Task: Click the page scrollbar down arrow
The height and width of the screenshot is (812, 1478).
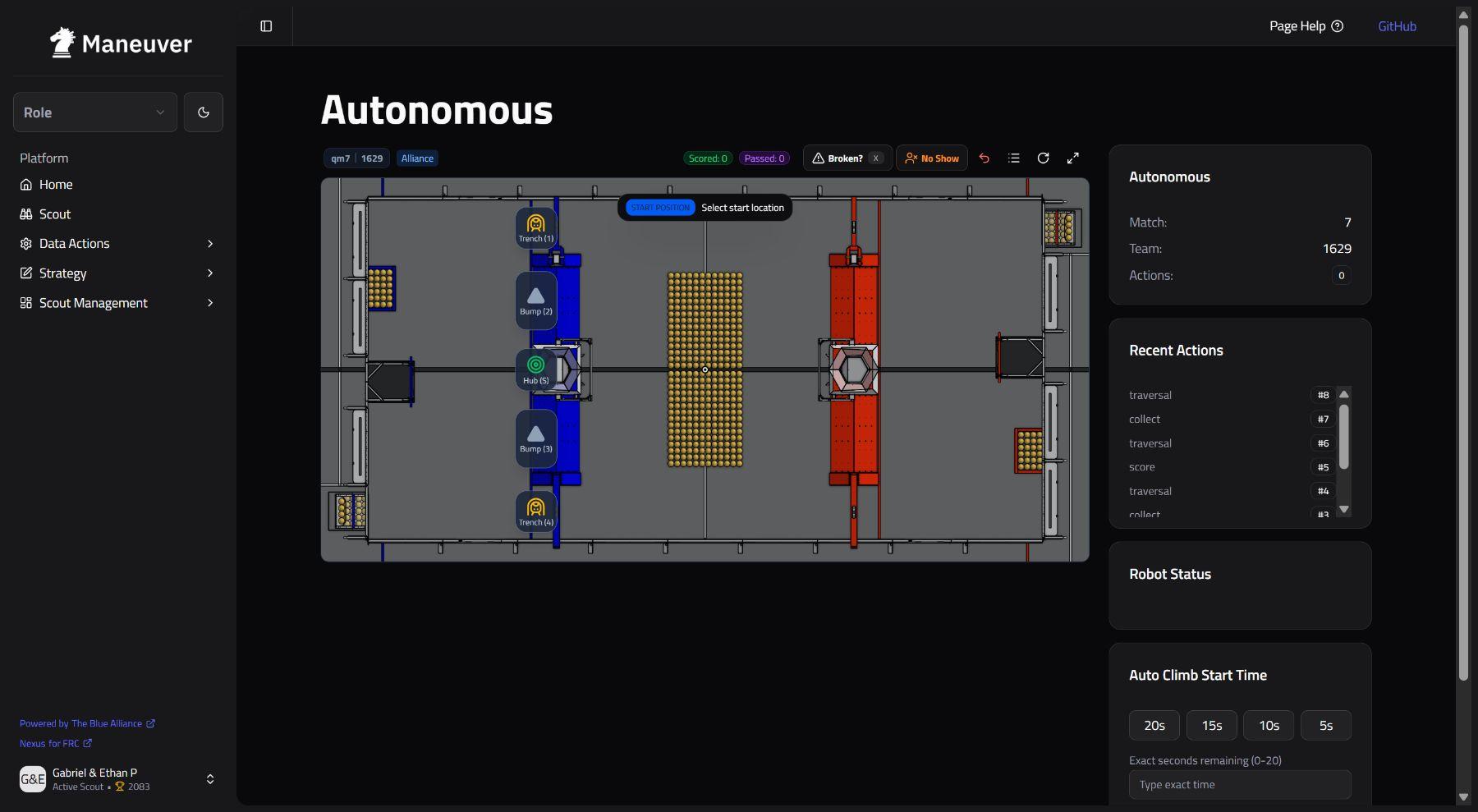Action: tap(1463, 797)
